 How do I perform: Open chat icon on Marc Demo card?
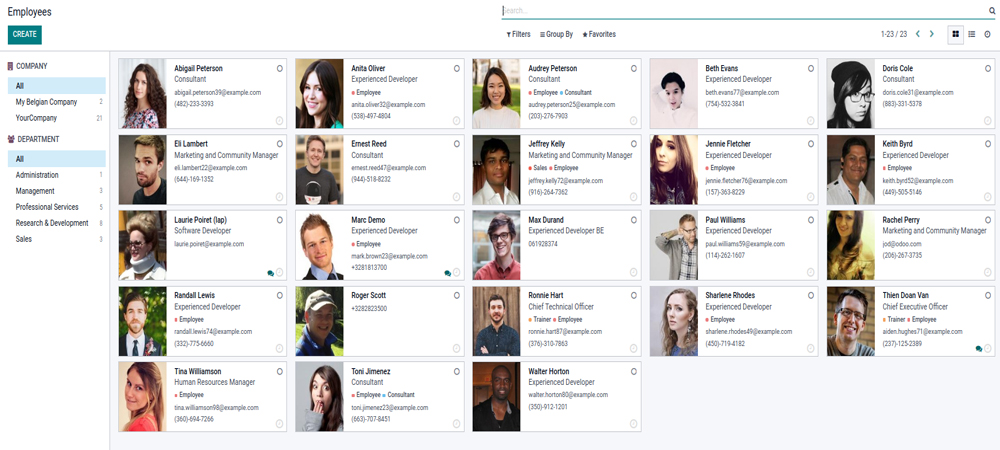pyautogui.click(x=447, y=273)
